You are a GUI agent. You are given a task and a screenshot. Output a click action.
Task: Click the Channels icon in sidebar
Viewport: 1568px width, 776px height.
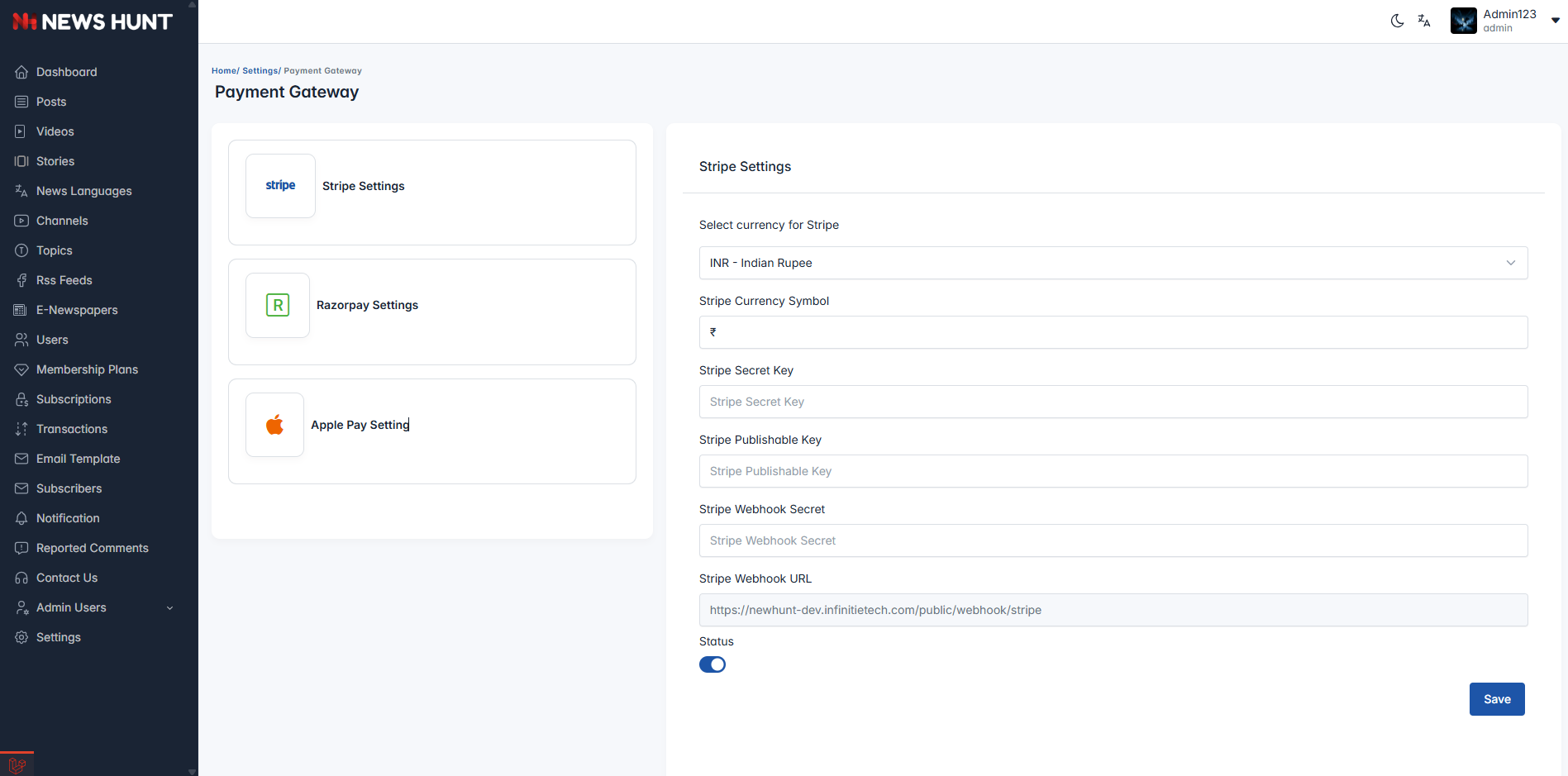[x=21, y=221]
